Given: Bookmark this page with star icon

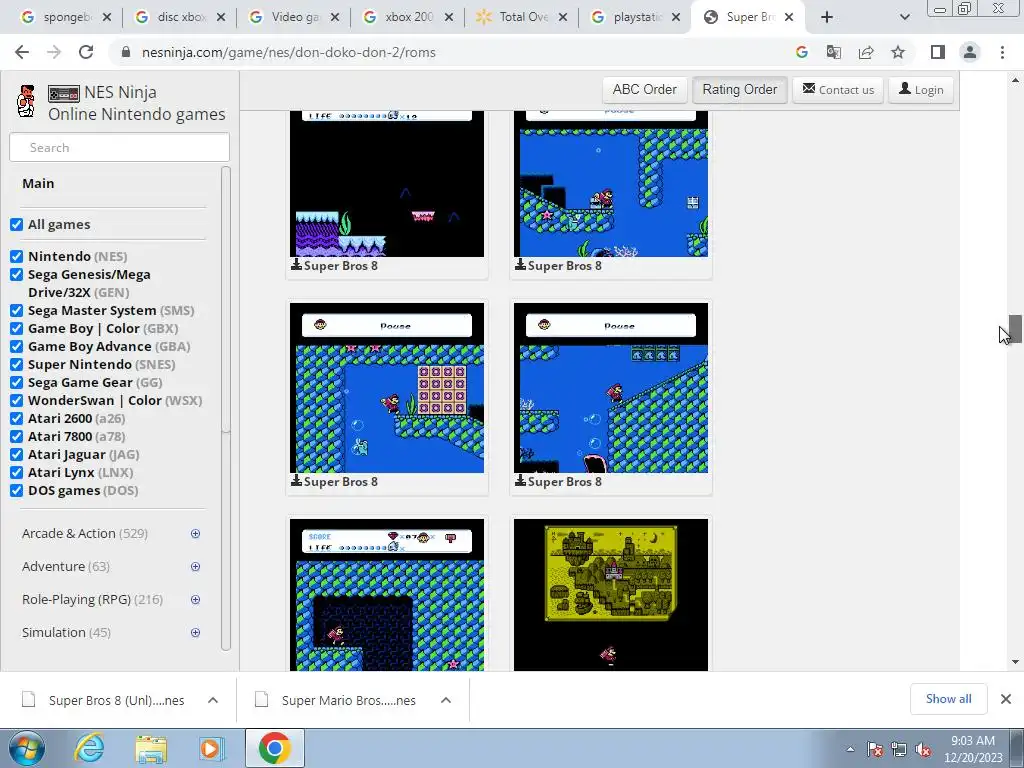Looking at the screenshot, I should coord(898,52).
